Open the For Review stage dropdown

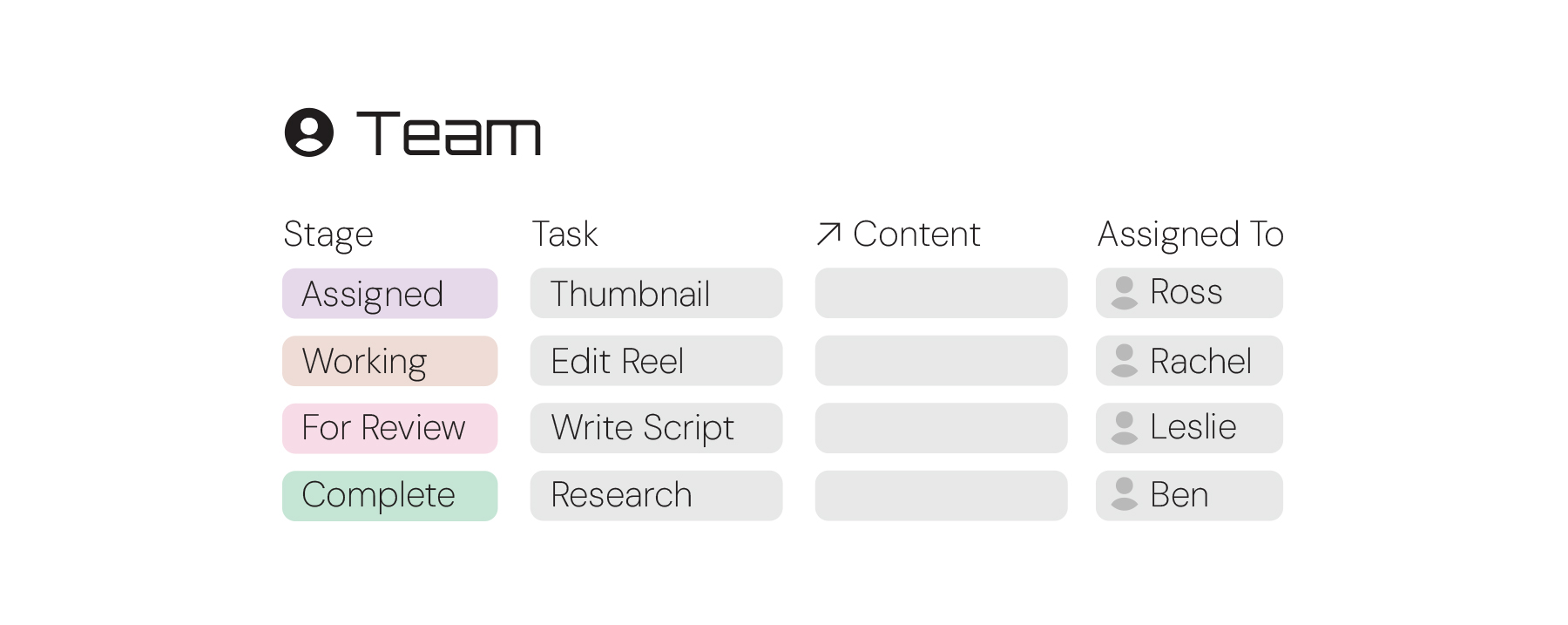(x=389, y=427)
